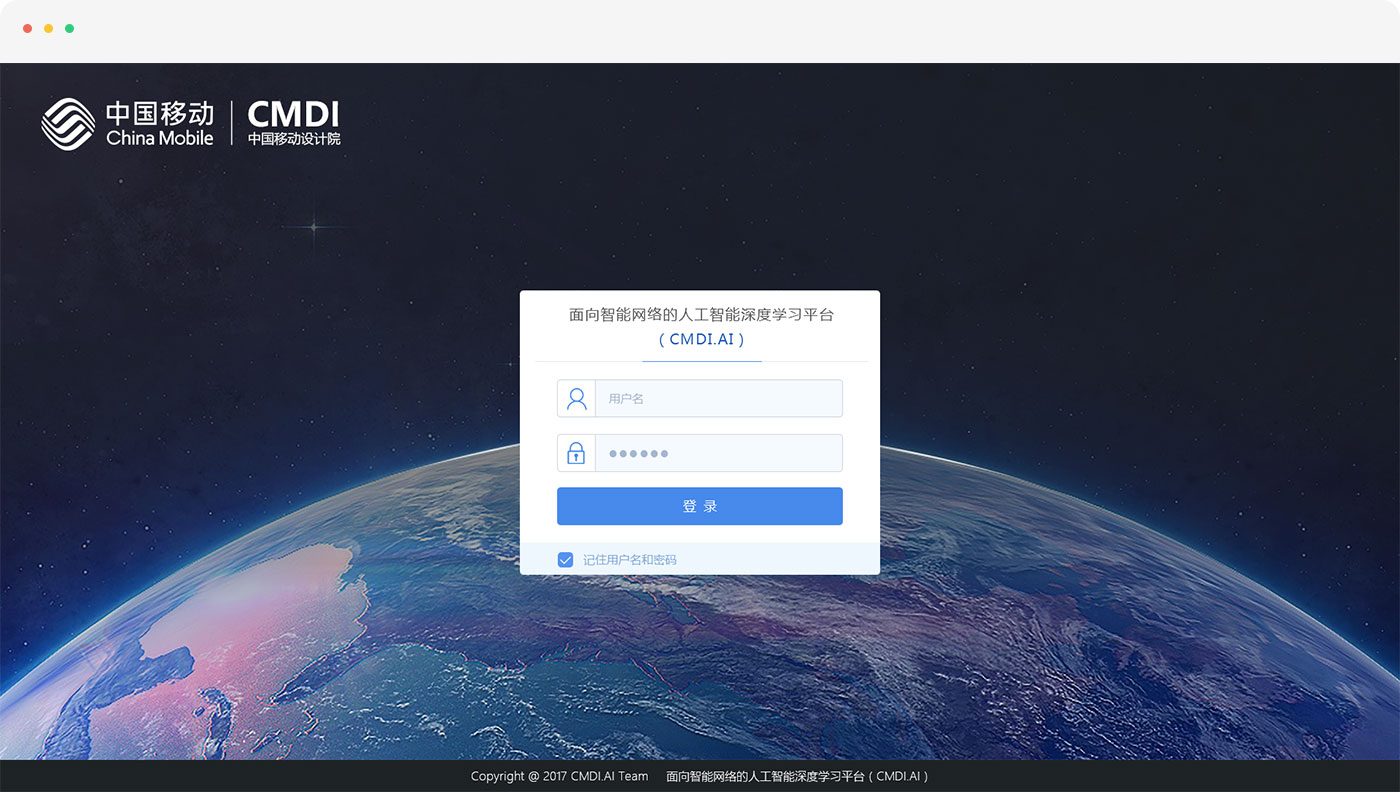Click the divider line under the CMDI.AI title
This screenshot has width=1400, height=792.
coord(700,363)
